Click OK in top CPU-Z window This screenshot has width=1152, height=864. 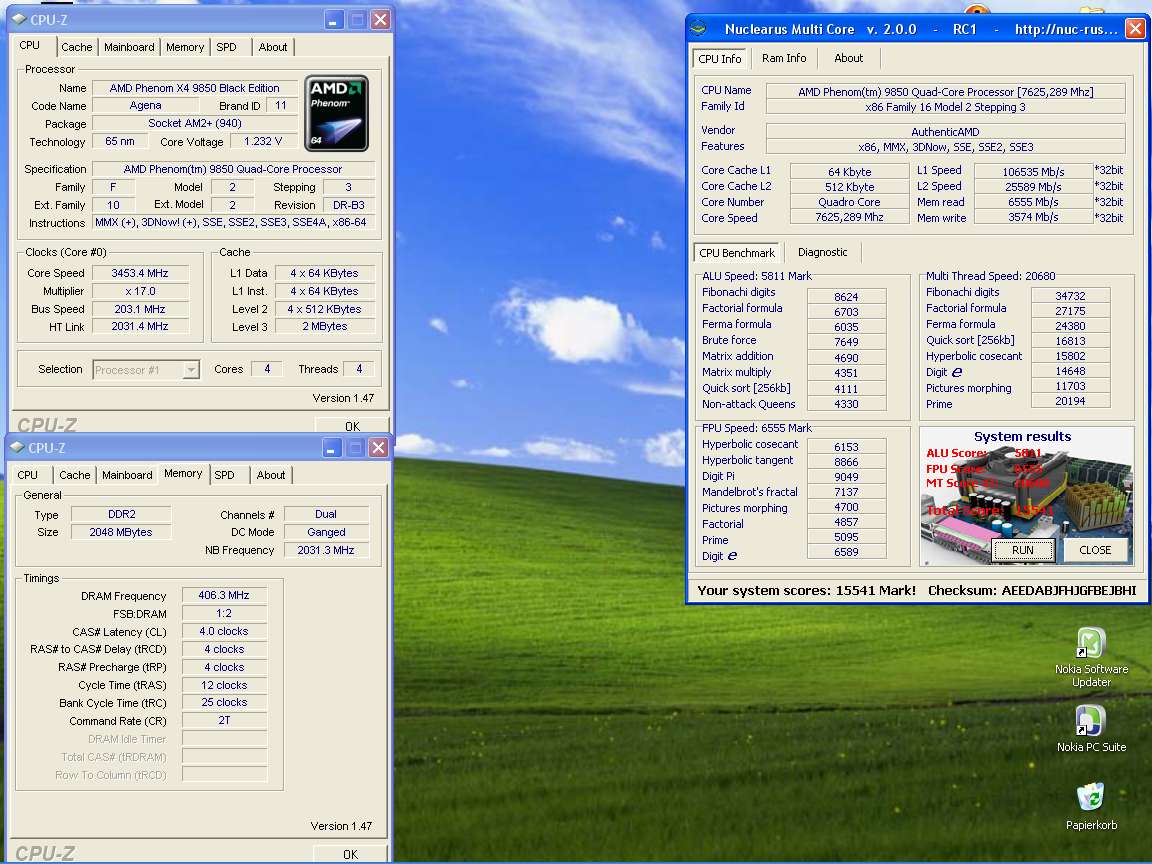[x=352, y=426]
